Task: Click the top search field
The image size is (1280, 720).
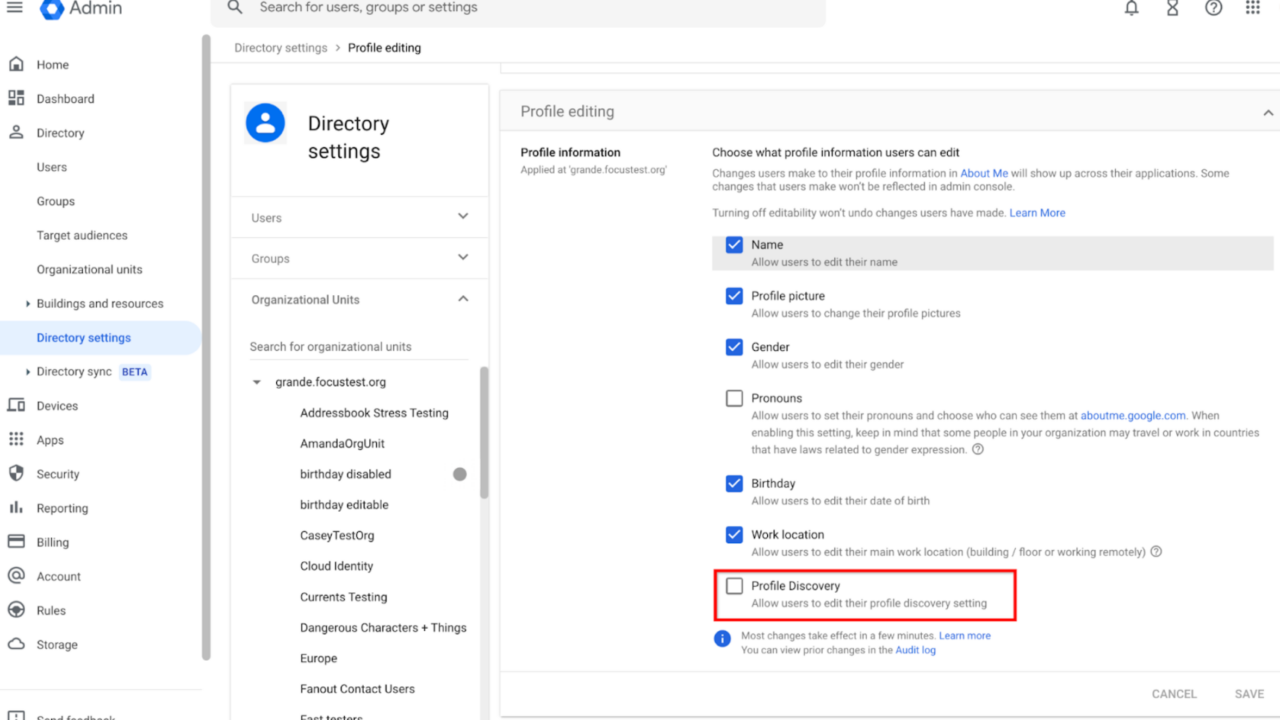Action: [518, 8]
